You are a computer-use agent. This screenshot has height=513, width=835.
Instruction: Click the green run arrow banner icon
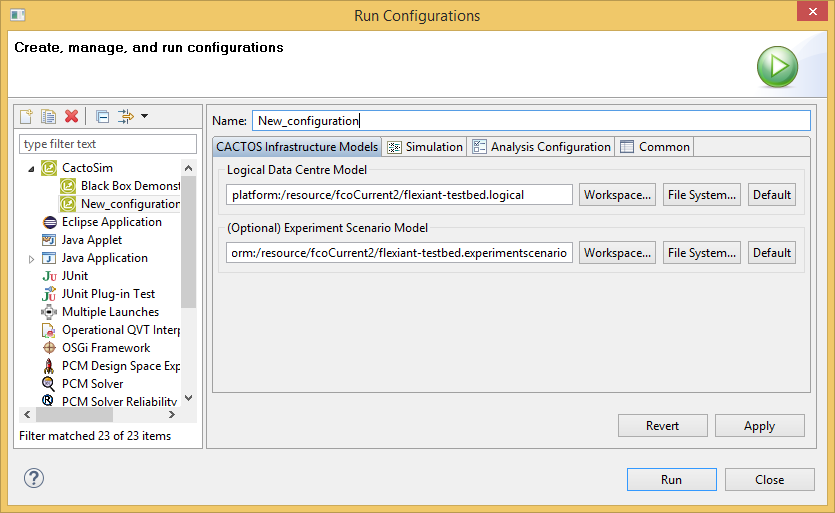777,67
